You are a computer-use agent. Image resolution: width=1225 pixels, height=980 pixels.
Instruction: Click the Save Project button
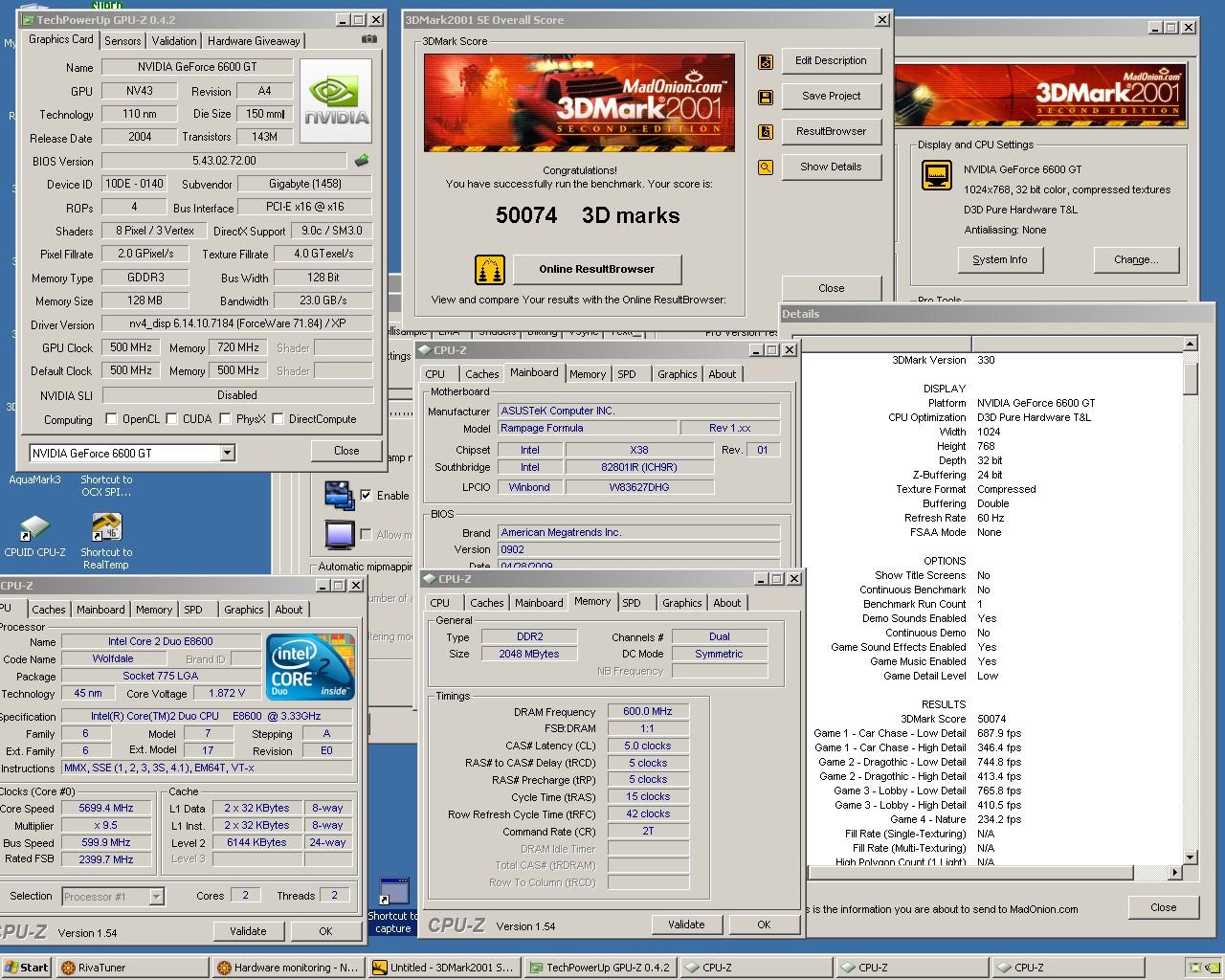click(831, 96)
